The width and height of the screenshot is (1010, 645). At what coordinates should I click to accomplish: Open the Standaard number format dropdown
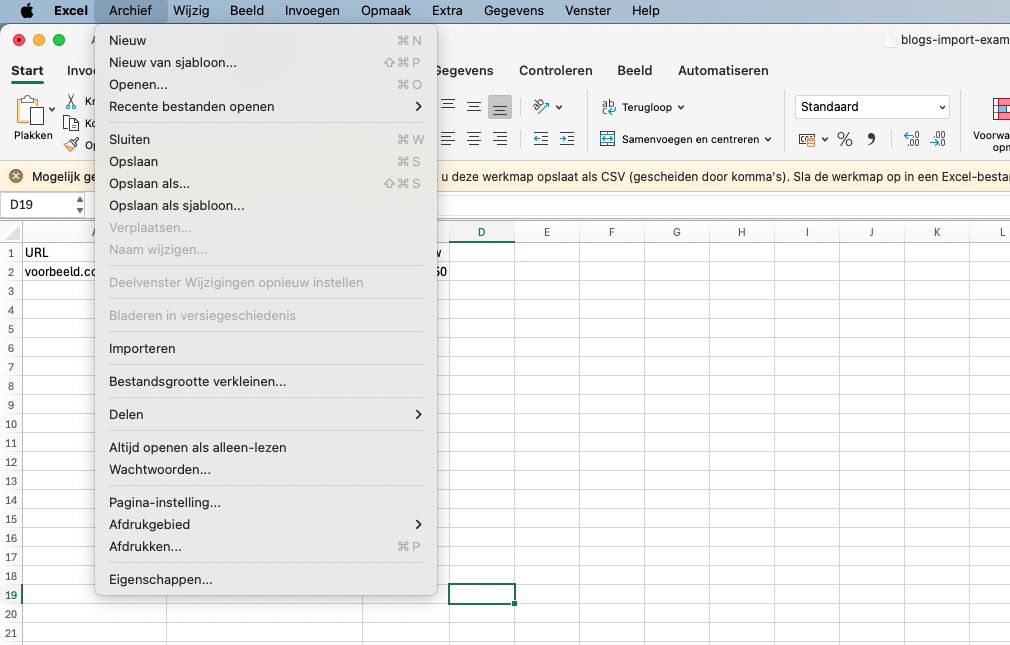[872, 107]
